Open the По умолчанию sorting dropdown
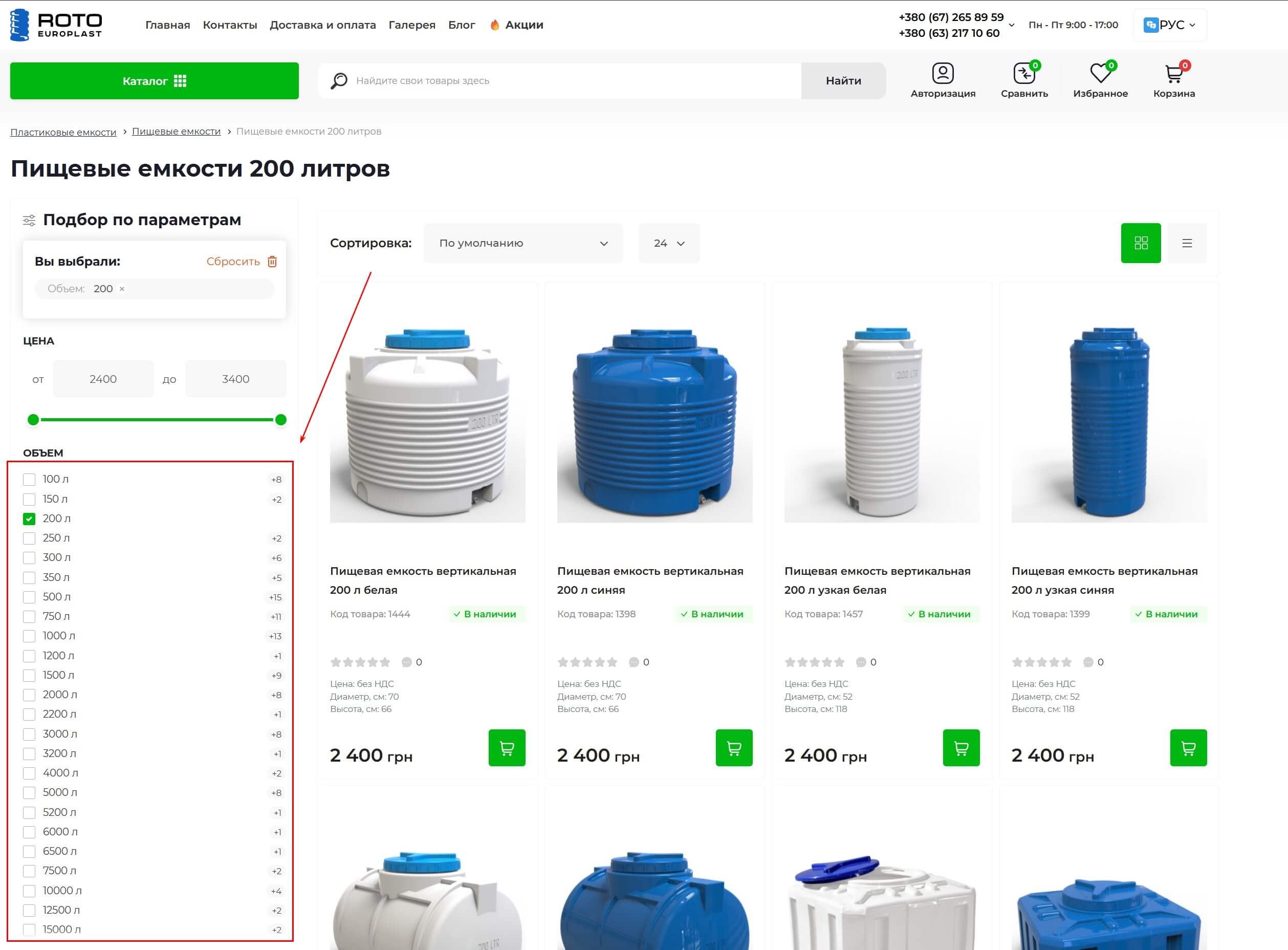Viewport: 1288px width, 950px height. tap(523, 243)
